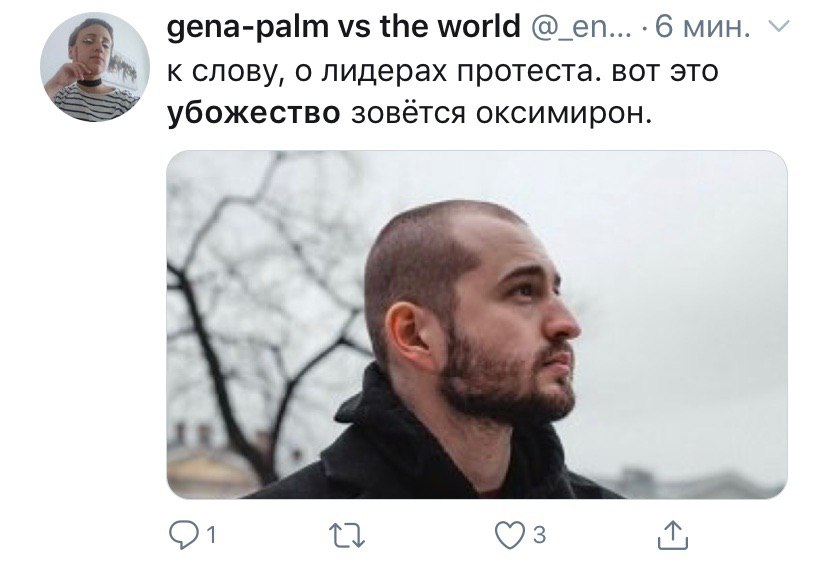Click the words вот это in the tweet
The image size is (828, 565).
pos(665,72)
